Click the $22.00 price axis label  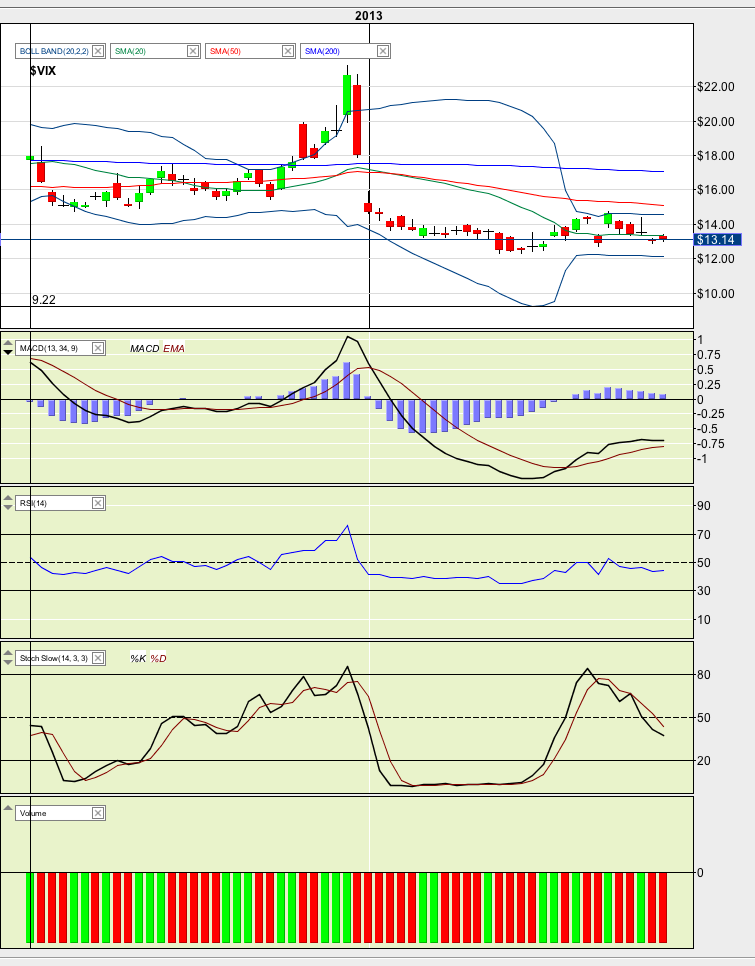tap(716, 87)
